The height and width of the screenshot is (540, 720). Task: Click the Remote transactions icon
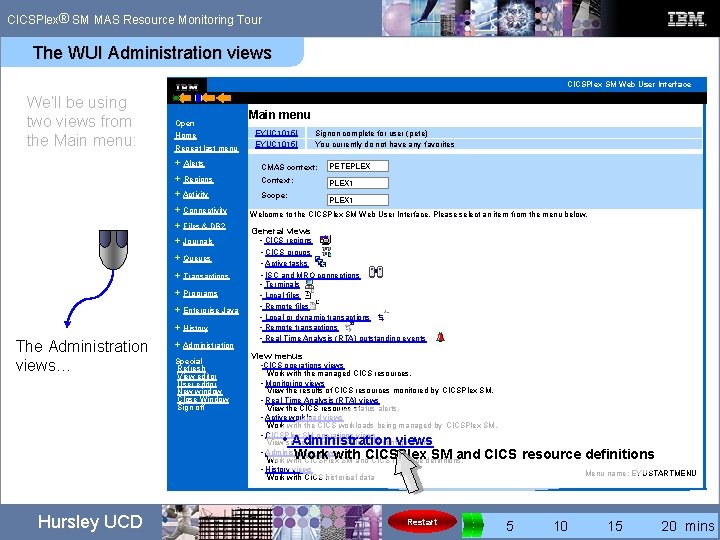point(349,327)
